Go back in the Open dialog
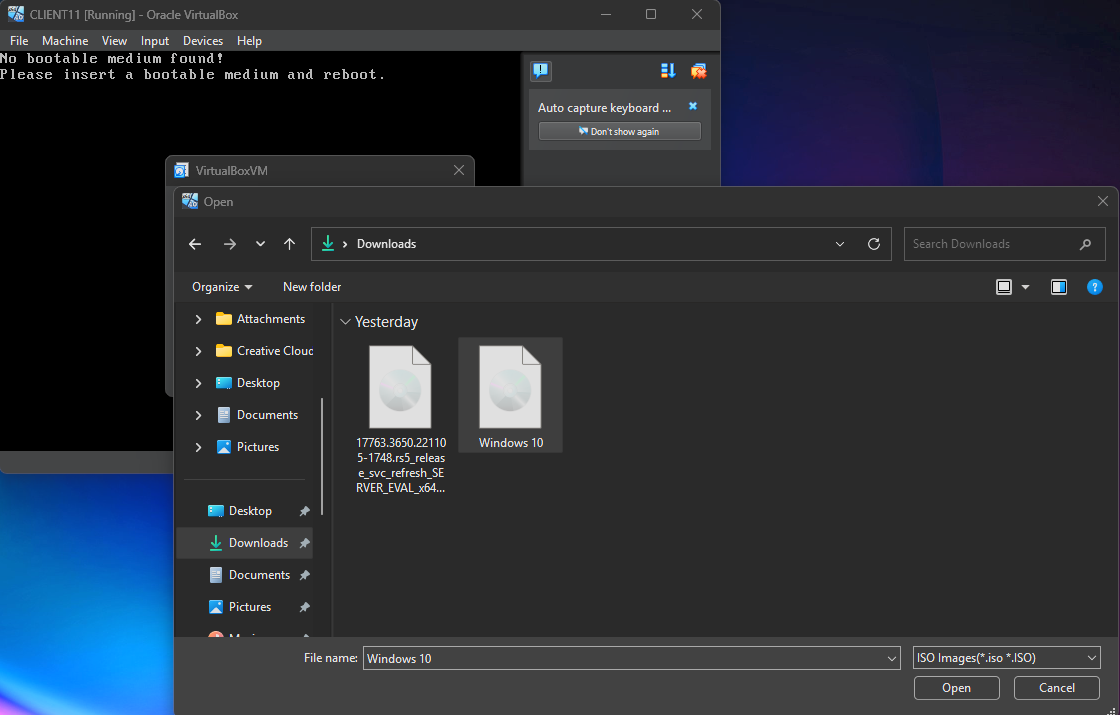Image resolution: width=1120 pixels, height=715 pixels. (x=195, y=244)
